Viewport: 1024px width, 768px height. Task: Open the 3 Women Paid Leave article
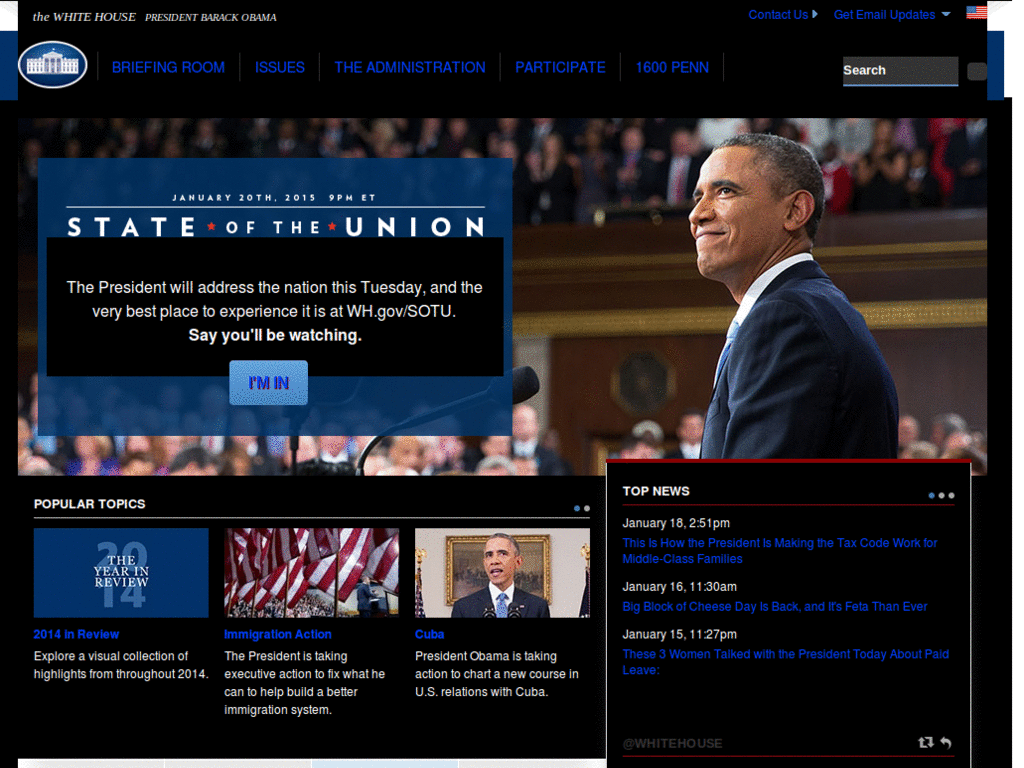coord(786,662)
